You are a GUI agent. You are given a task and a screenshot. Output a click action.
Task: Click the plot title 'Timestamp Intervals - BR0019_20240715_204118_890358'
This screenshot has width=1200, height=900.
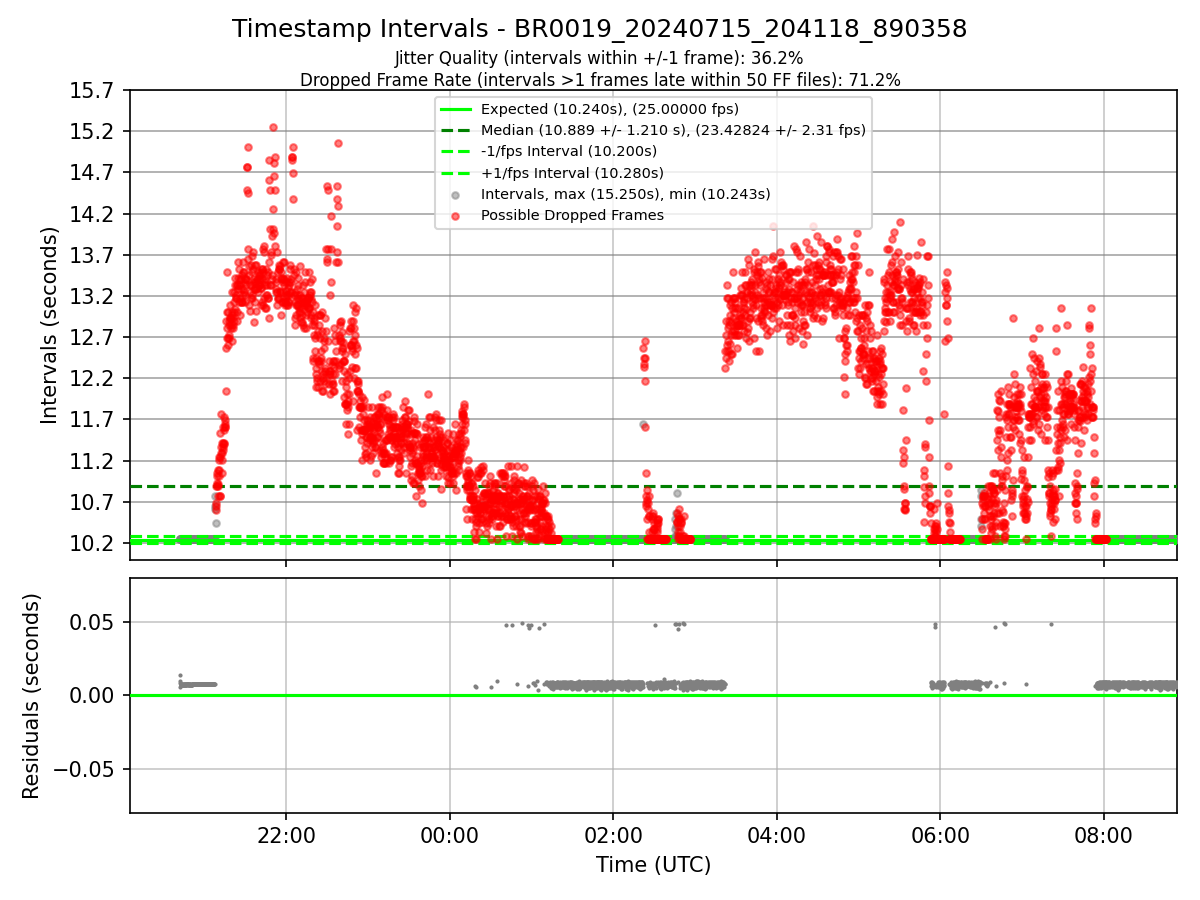click(x=599, y=29)
